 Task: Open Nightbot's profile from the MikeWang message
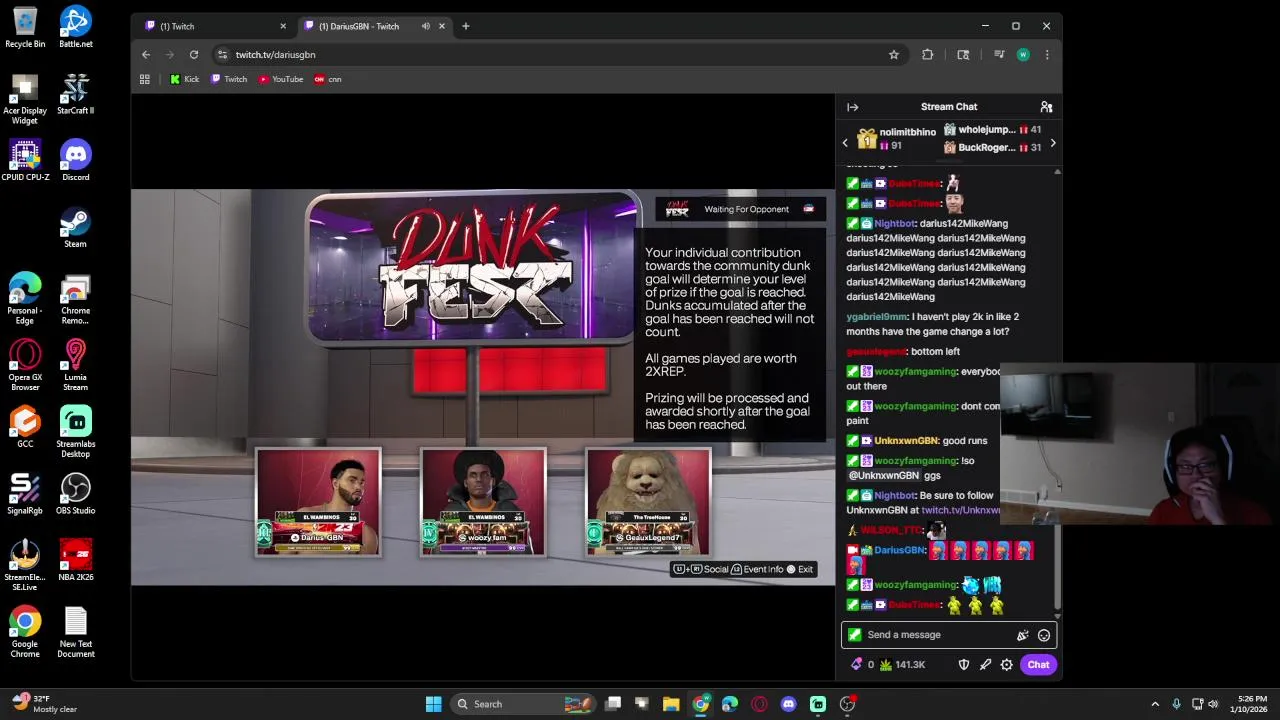click(x=894, y=224)
